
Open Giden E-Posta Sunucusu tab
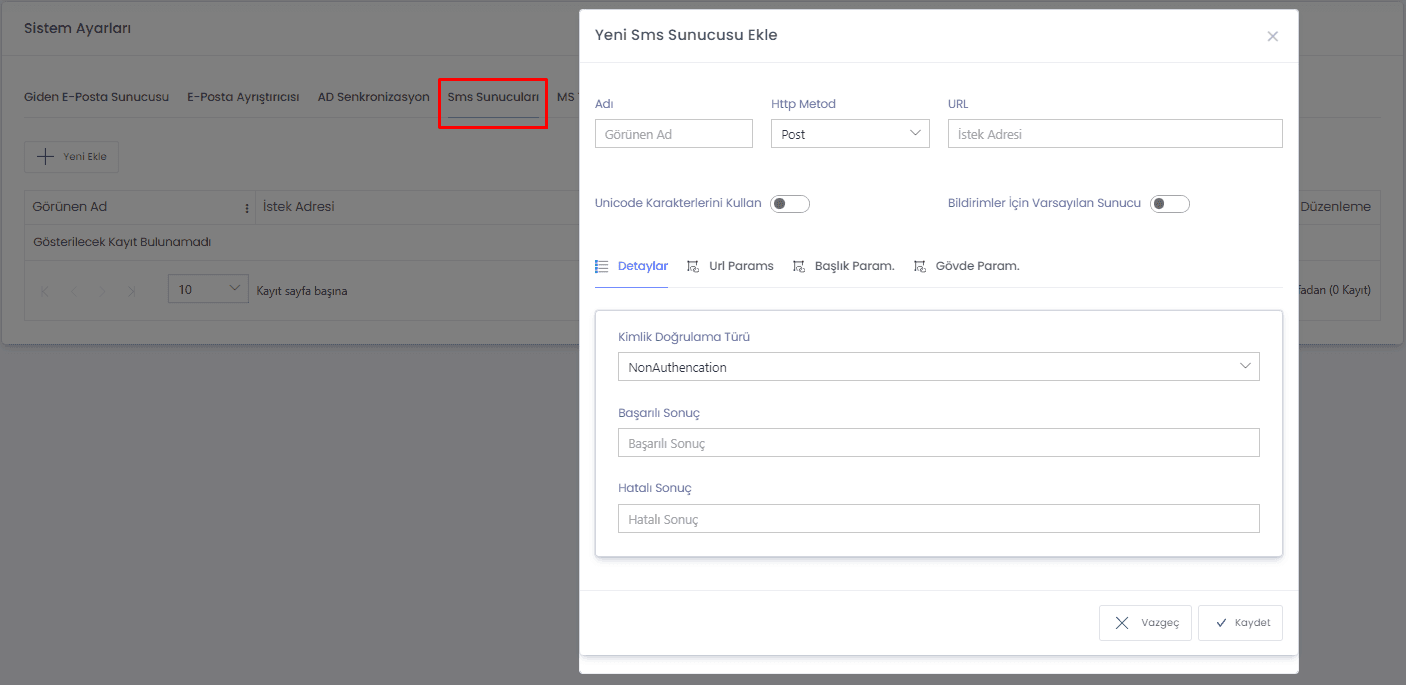(x=96, y=97)
